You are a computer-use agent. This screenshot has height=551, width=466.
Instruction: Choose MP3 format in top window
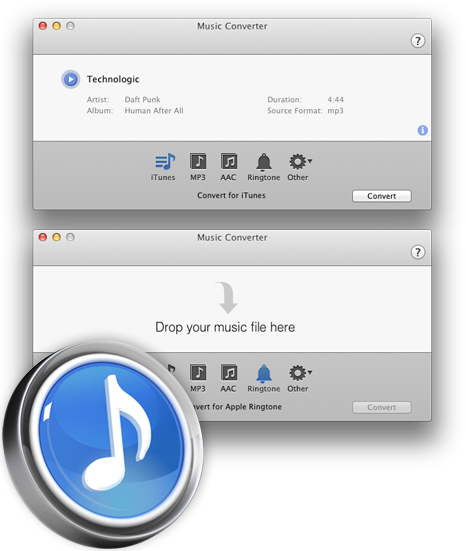pyautogui.click(x=198, y=167)
